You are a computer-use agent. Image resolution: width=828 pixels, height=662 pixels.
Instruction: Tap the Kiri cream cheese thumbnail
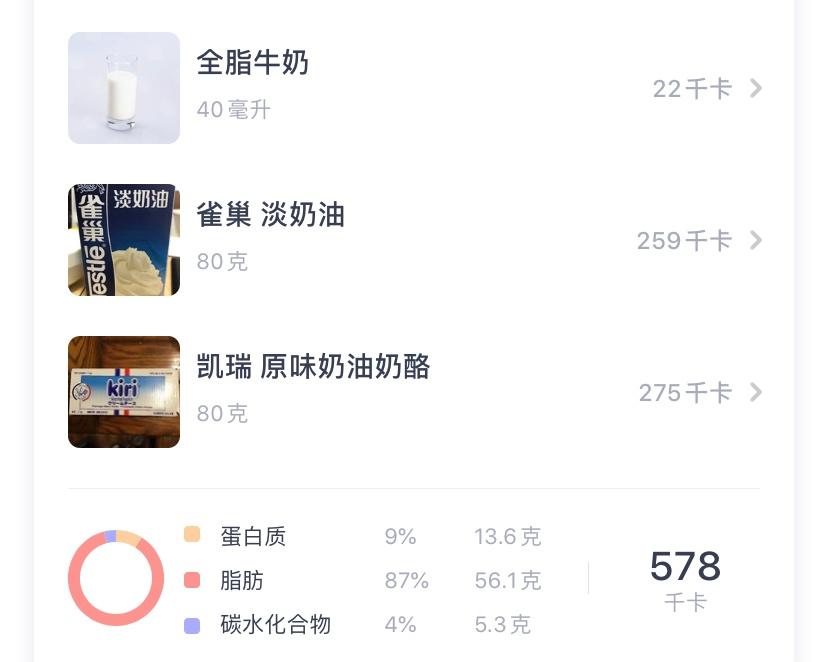[x=124, y=392]
